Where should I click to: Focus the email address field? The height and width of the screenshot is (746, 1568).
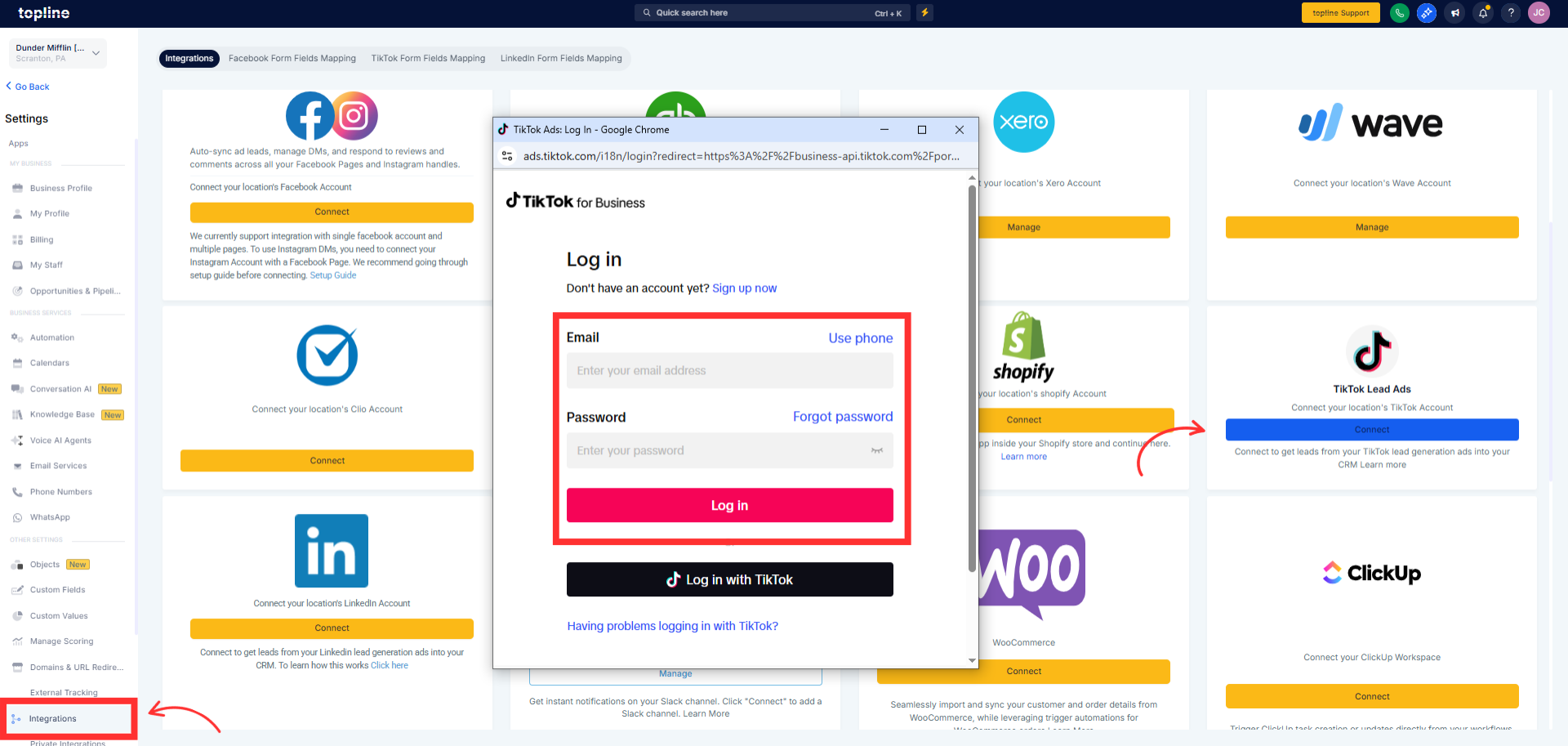730,371
